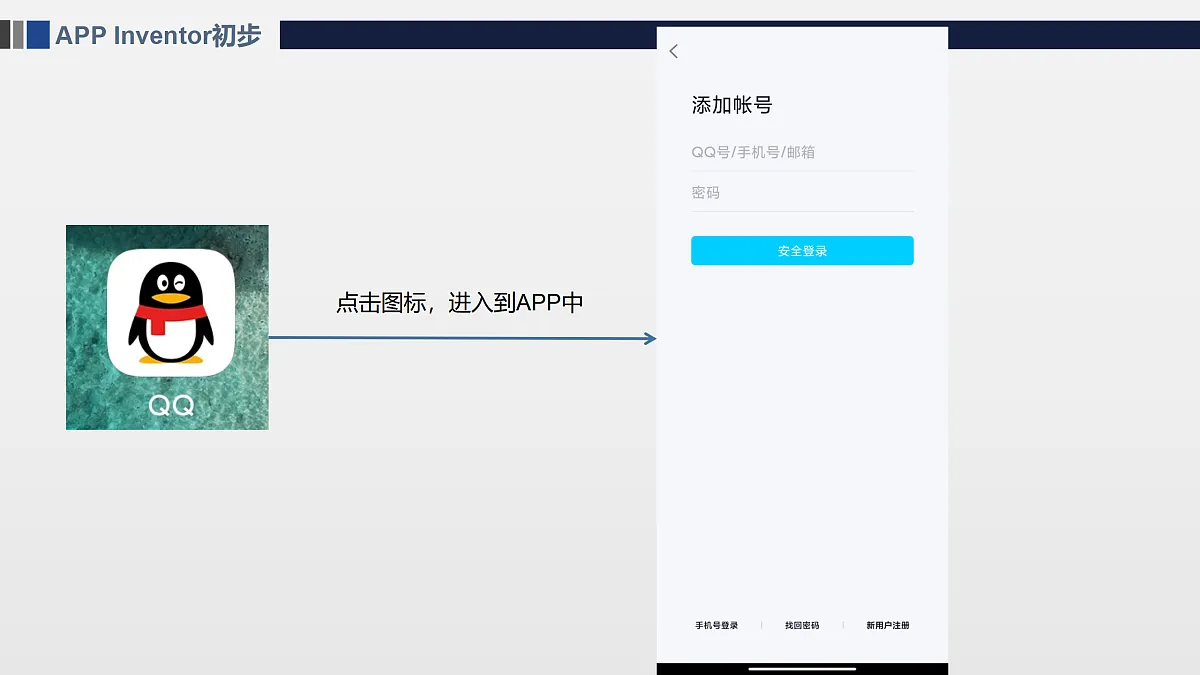Screen dimensions: 1200x675
Task: Open the 找回密码 link
Action: (802, 625)
